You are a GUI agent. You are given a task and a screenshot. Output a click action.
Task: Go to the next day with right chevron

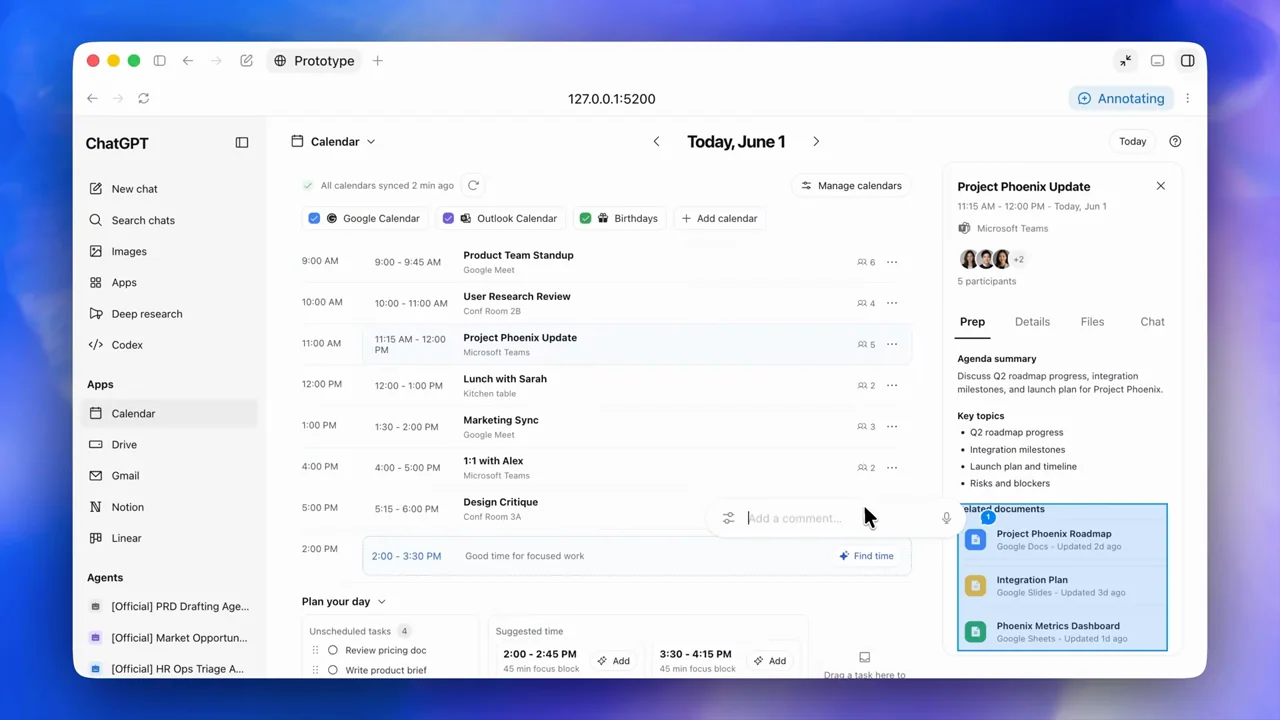coord(816,142)
